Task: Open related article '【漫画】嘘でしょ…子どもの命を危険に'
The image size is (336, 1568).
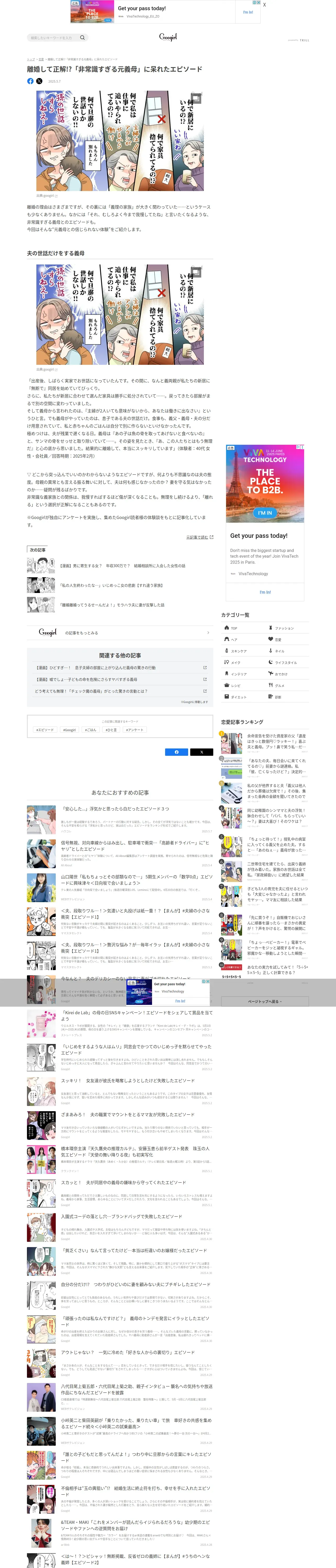Action: [x=120, y=679]
